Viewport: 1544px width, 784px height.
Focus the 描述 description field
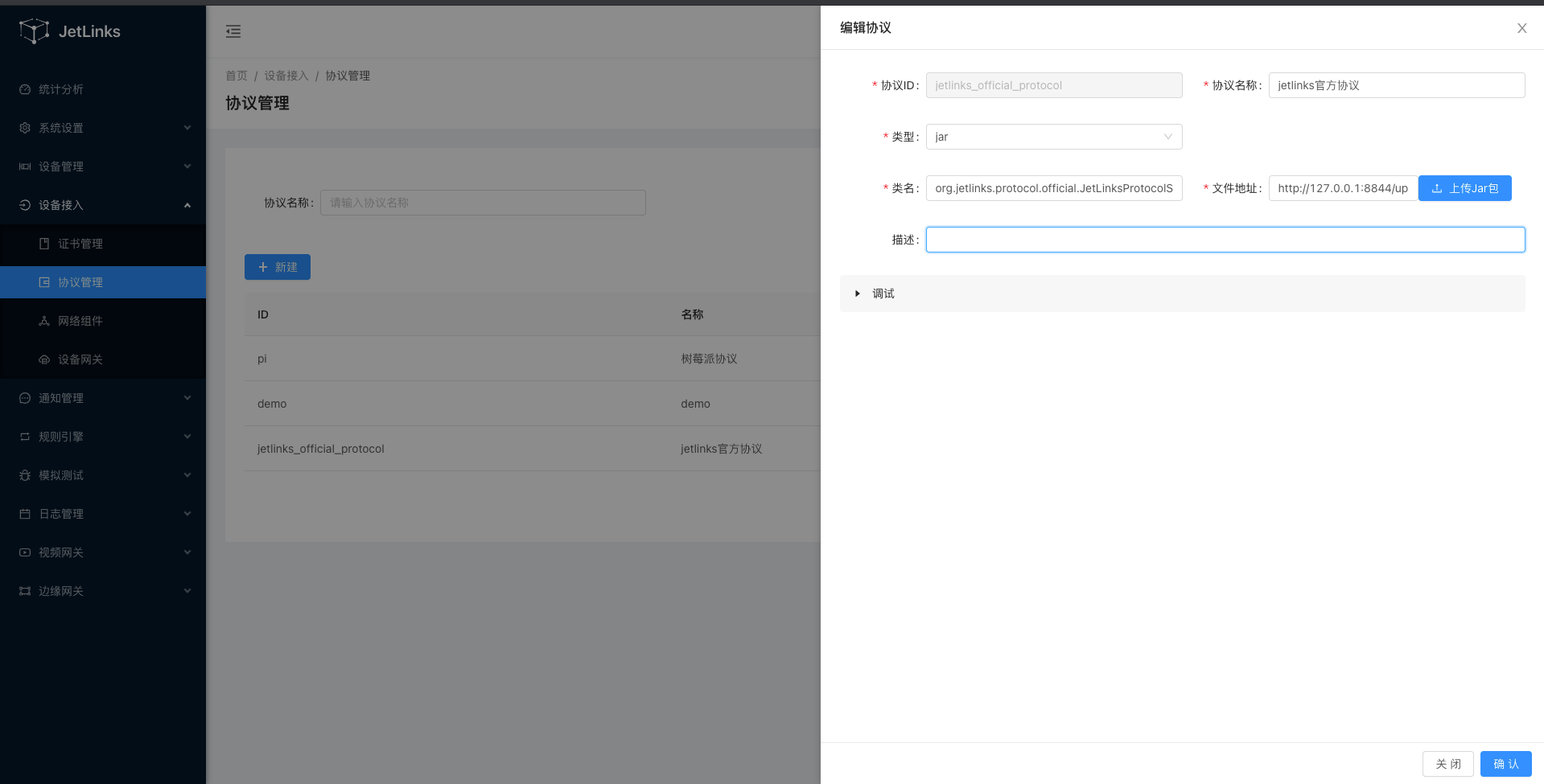pos(1225,240)
